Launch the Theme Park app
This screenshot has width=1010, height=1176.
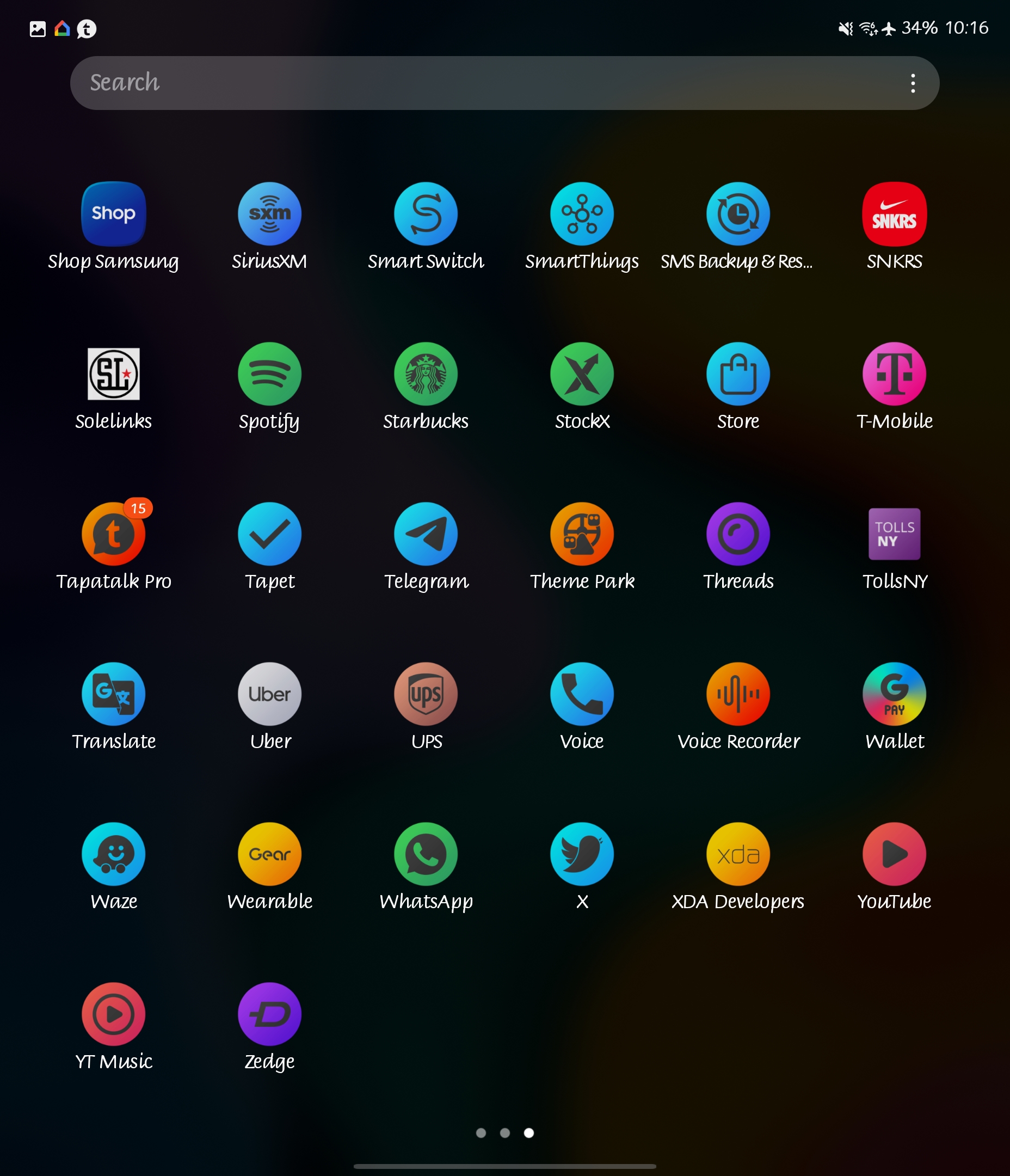coord(582,534)
